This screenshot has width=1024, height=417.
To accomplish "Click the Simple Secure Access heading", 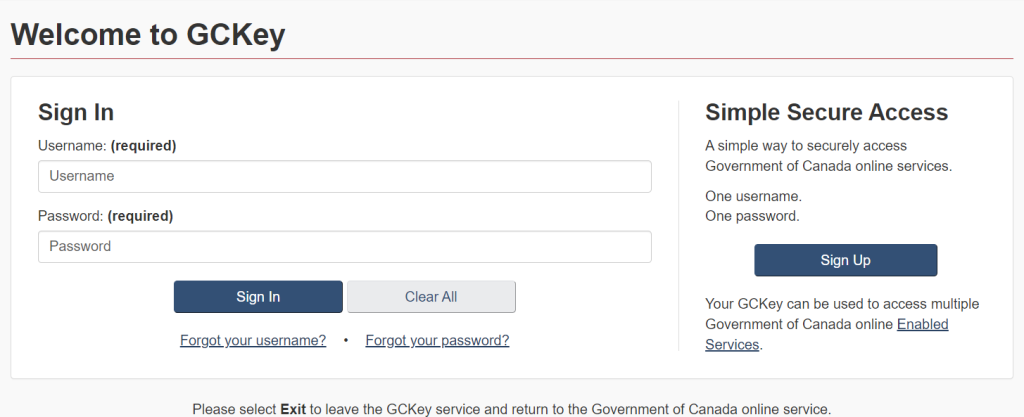I will (826, 112).
